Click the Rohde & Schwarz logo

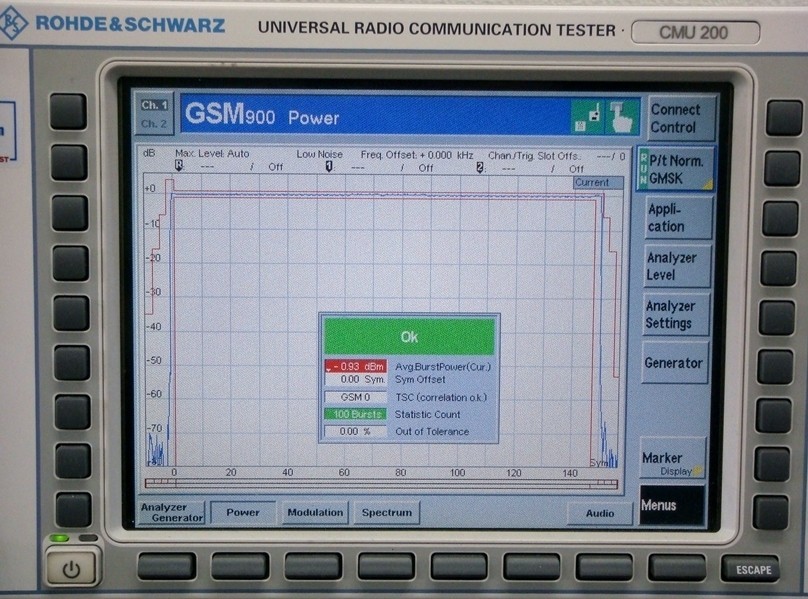pos(114,24)
